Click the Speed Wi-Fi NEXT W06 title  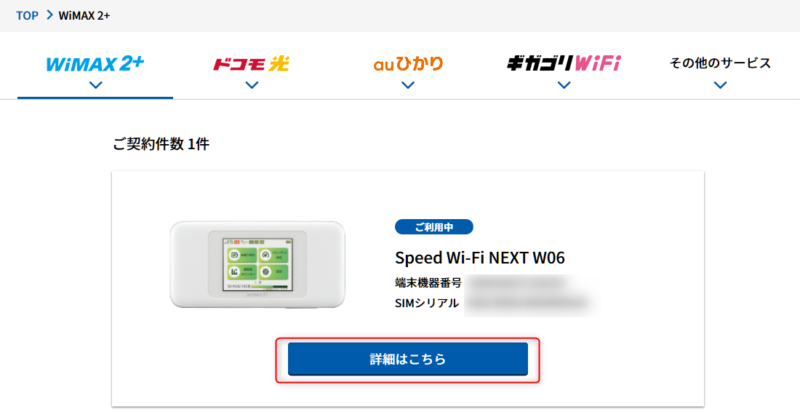(x=480, y=258)
